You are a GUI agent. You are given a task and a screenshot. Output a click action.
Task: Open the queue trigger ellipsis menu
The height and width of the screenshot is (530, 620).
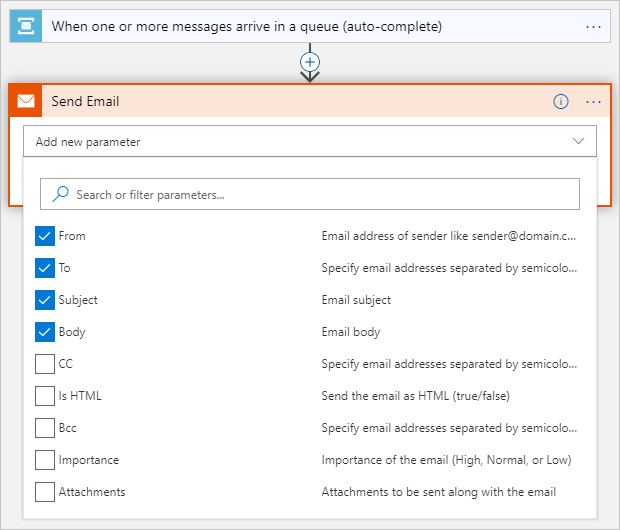coord(594,26)
